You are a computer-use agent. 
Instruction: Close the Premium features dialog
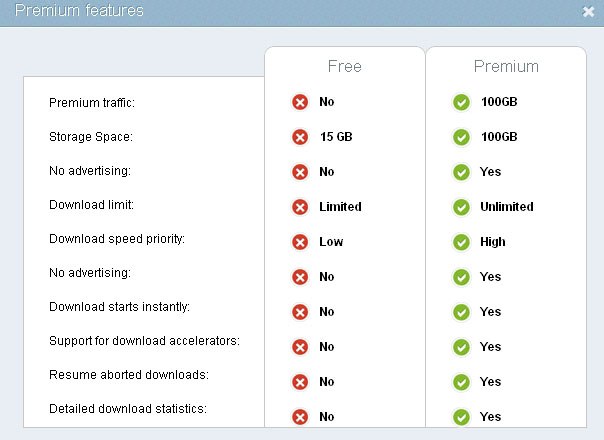pos(588,12)
